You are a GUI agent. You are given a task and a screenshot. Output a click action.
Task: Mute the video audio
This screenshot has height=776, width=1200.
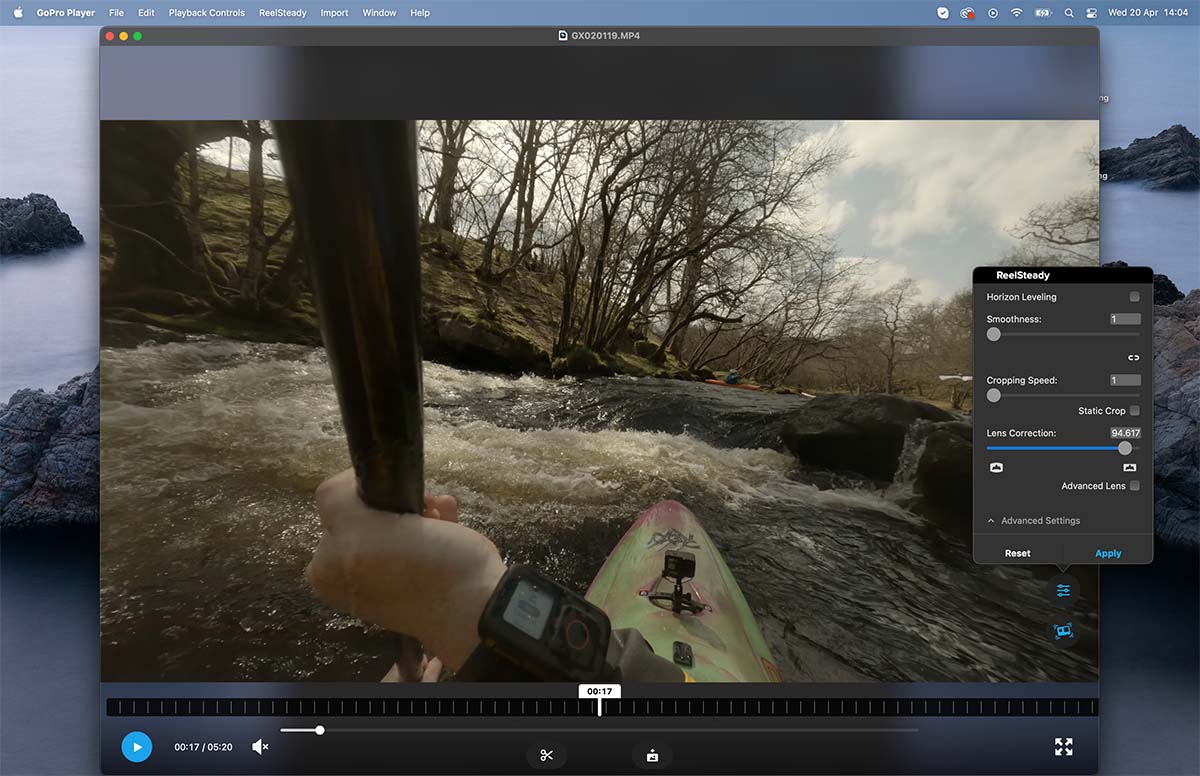[259, 746]
